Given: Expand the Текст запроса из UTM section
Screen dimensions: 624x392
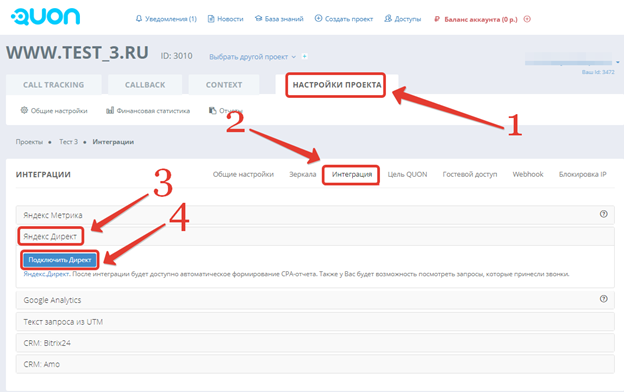Looking at the screenshot, I should tap(315, 322).
